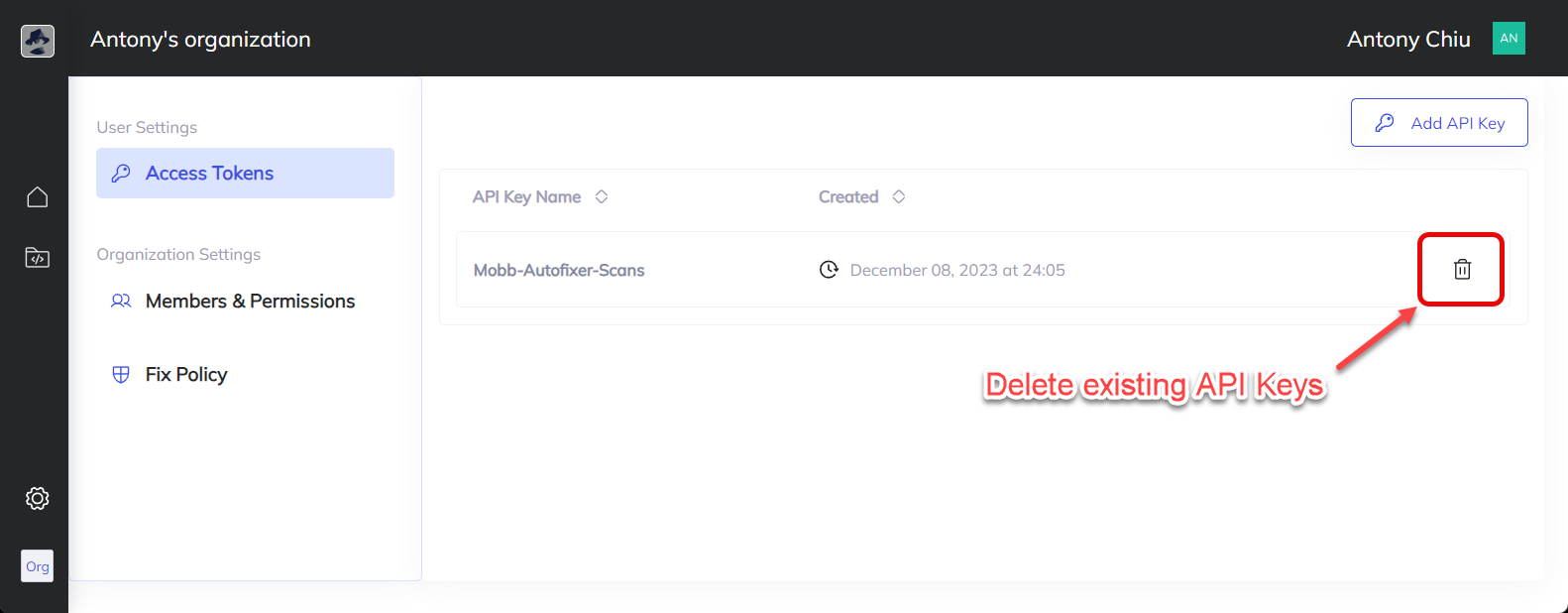
Task: Click the clock icon beside created date
Action: tap(829, 270)
